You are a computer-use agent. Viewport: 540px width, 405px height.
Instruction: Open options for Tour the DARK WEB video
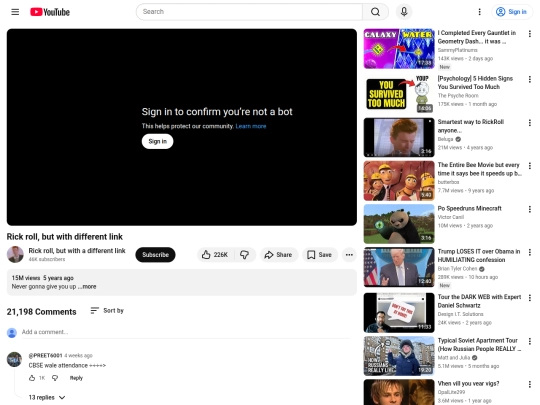pyautogui.click(x=530, y=298)
